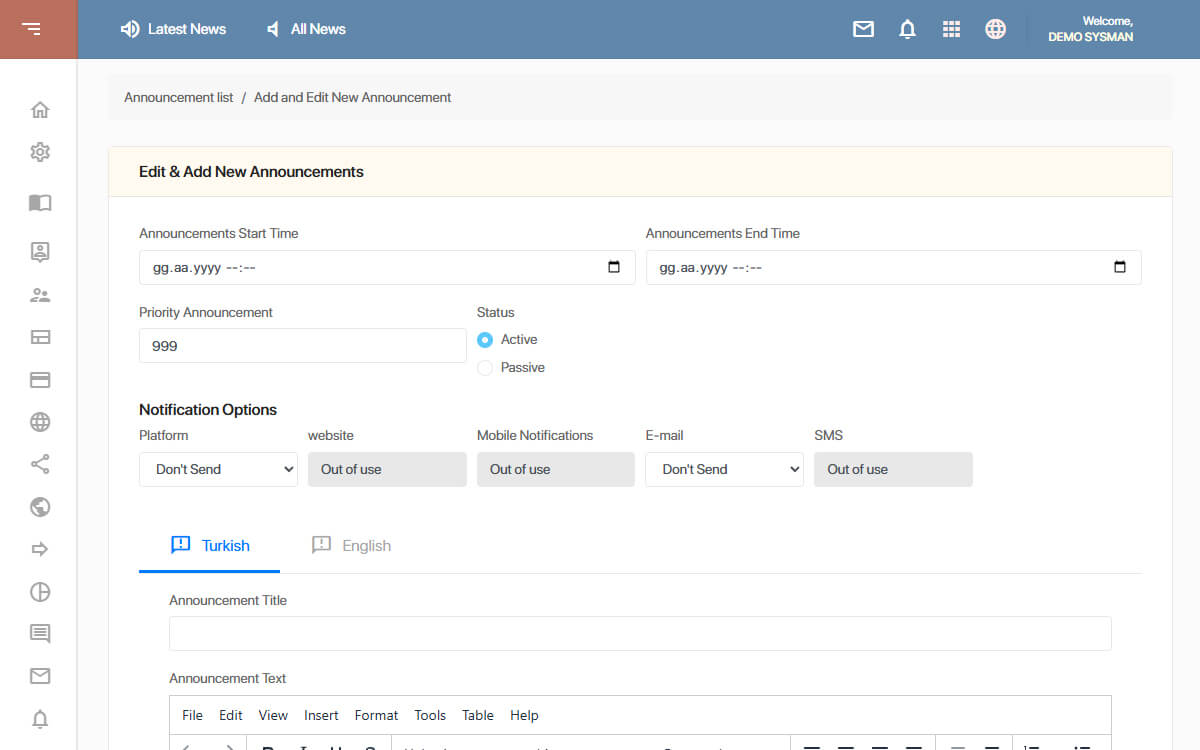This screenshot has width=1200, height=750.
Task: Click the Announcement Title input field
Action: tap(640, 633)
